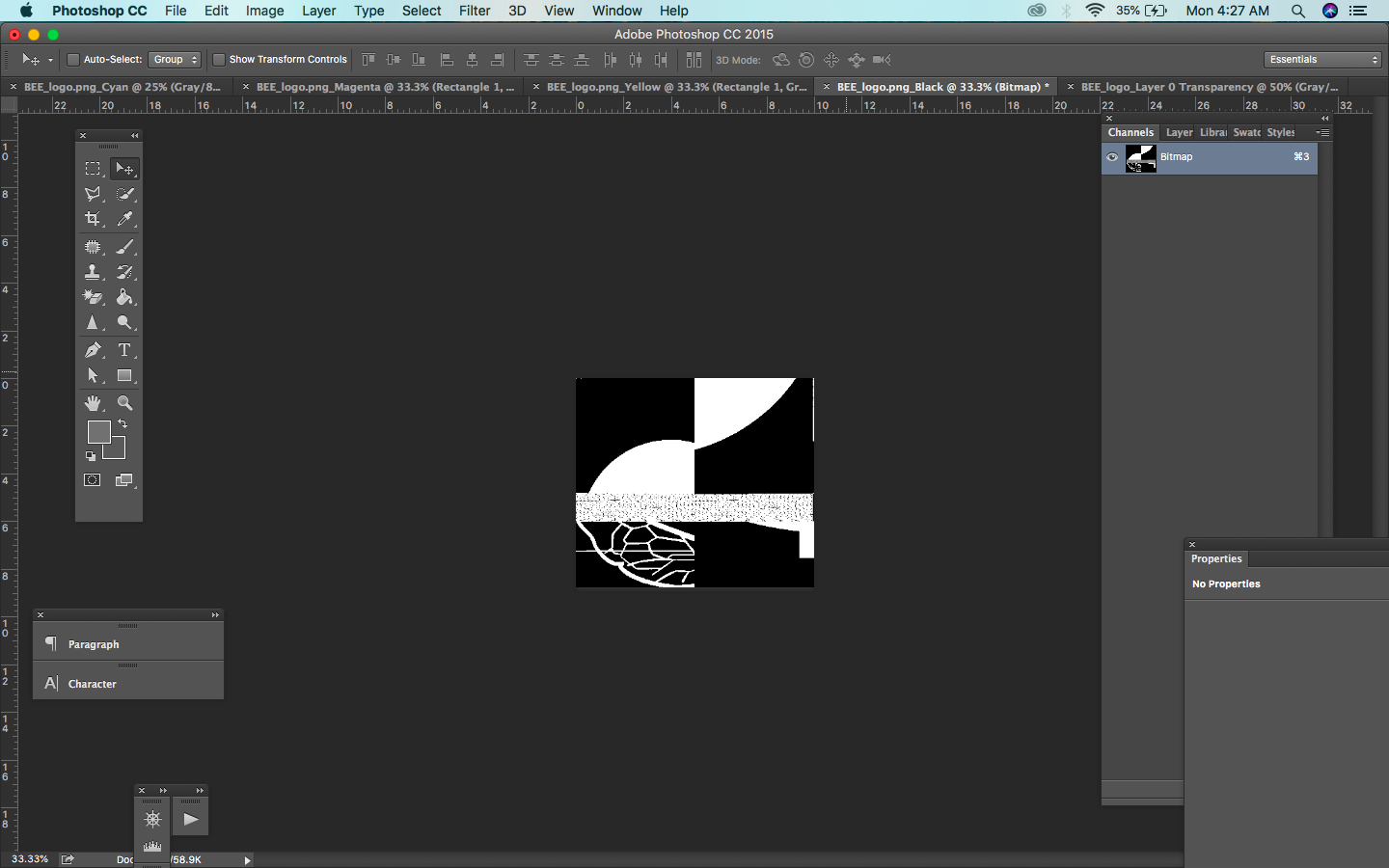Enable Show Transform Controls
The width and height of the screenshot is (1389, 868).
tap(219, 59)
